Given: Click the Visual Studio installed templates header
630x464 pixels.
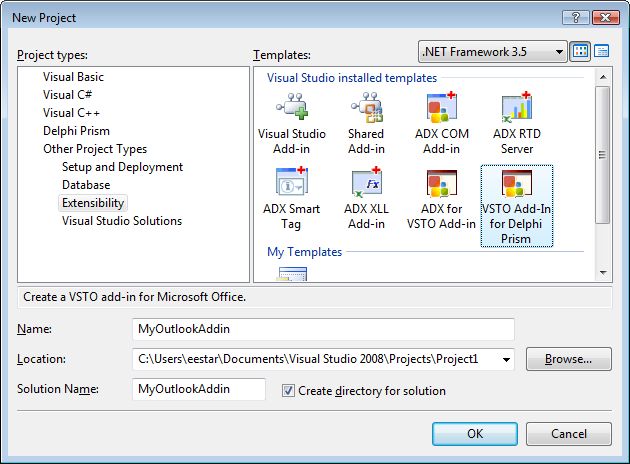Looking at the screenshot, I should point(352,78).
